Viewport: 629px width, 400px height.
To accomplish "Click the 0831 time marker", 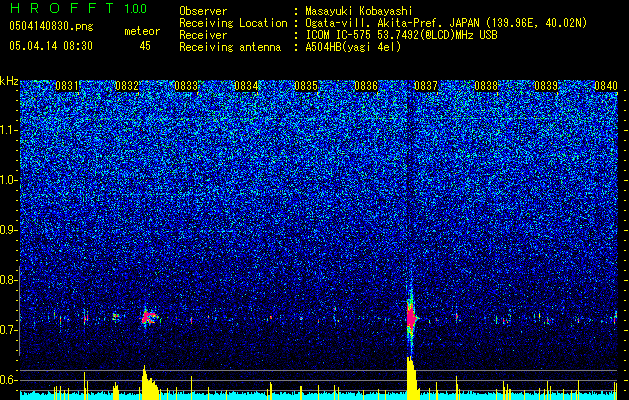I will pos(67,86).
